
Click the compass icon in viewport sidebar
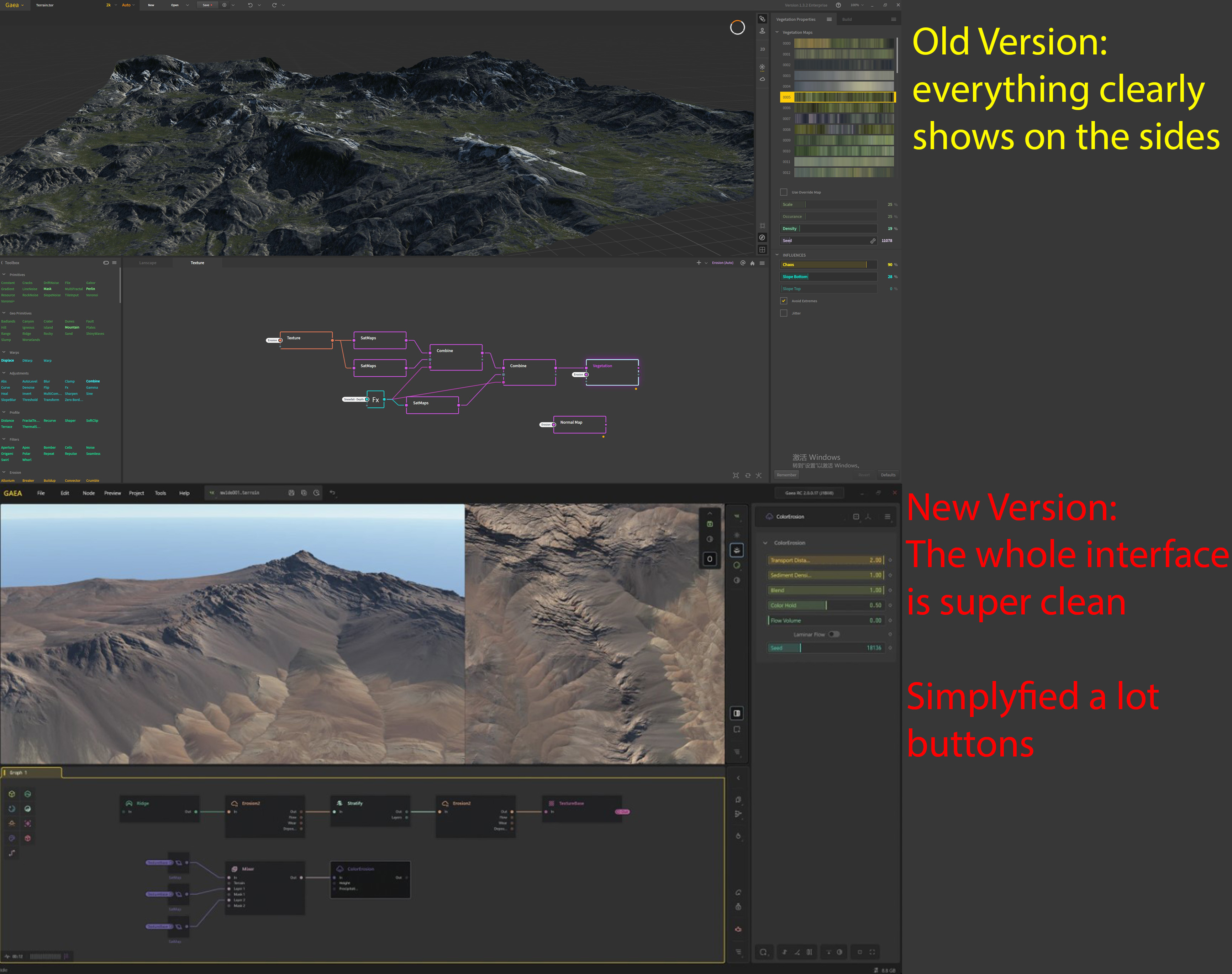(x=762, y=237)
